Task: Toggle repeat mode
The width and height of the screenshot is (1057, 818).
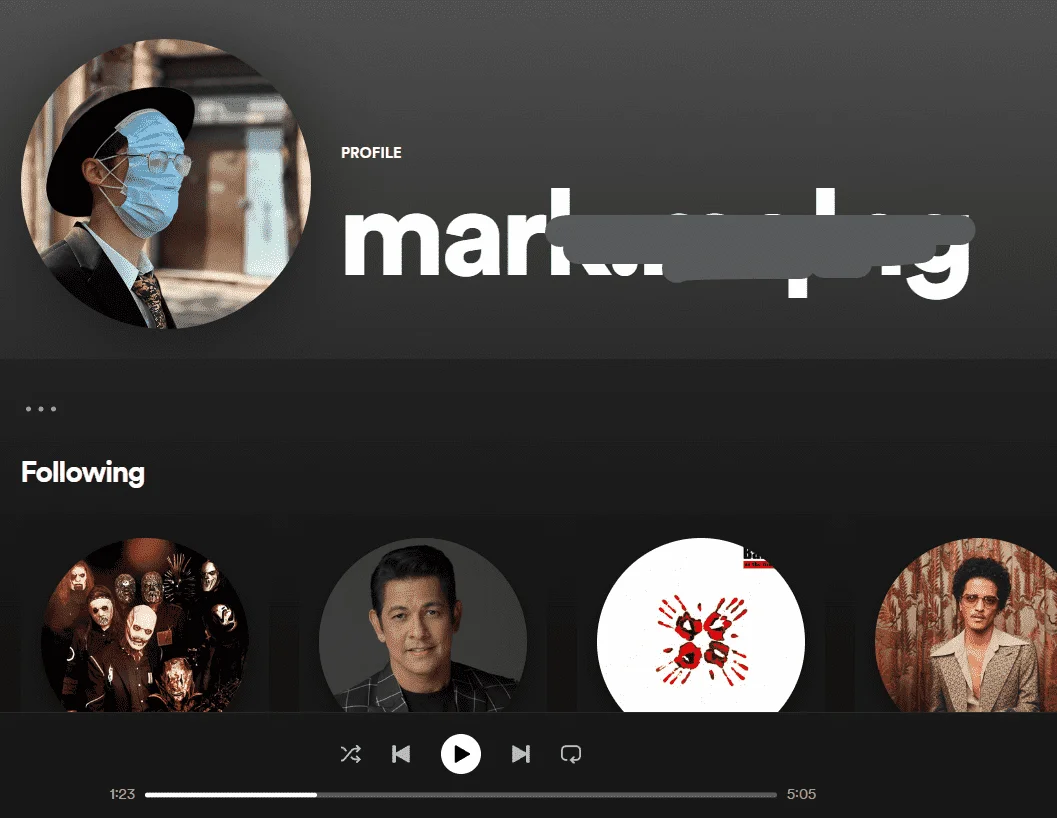Action: (571, 754)
